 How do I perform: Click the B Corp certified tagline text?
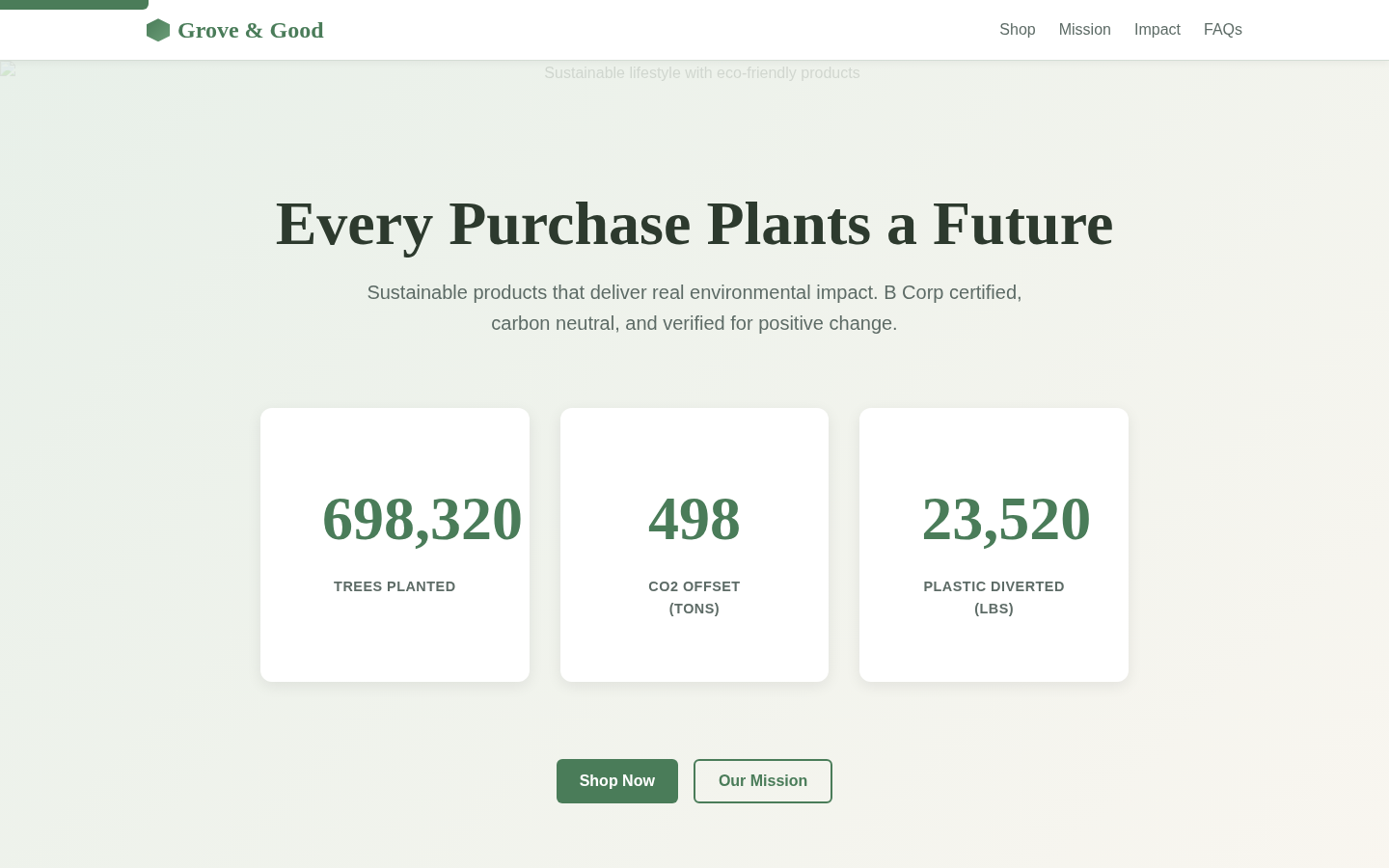[694, 308]
